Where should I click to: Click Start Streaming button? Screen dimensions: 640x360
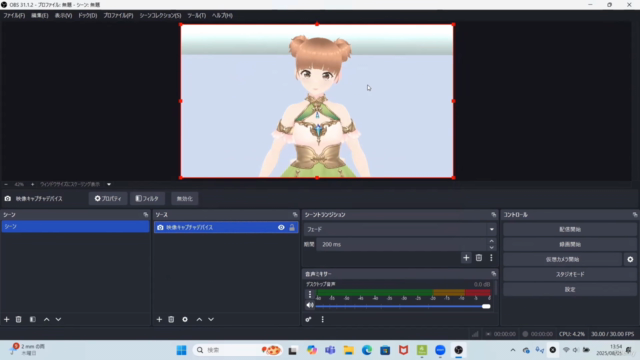pyautogui.click(x=570, y=229)
